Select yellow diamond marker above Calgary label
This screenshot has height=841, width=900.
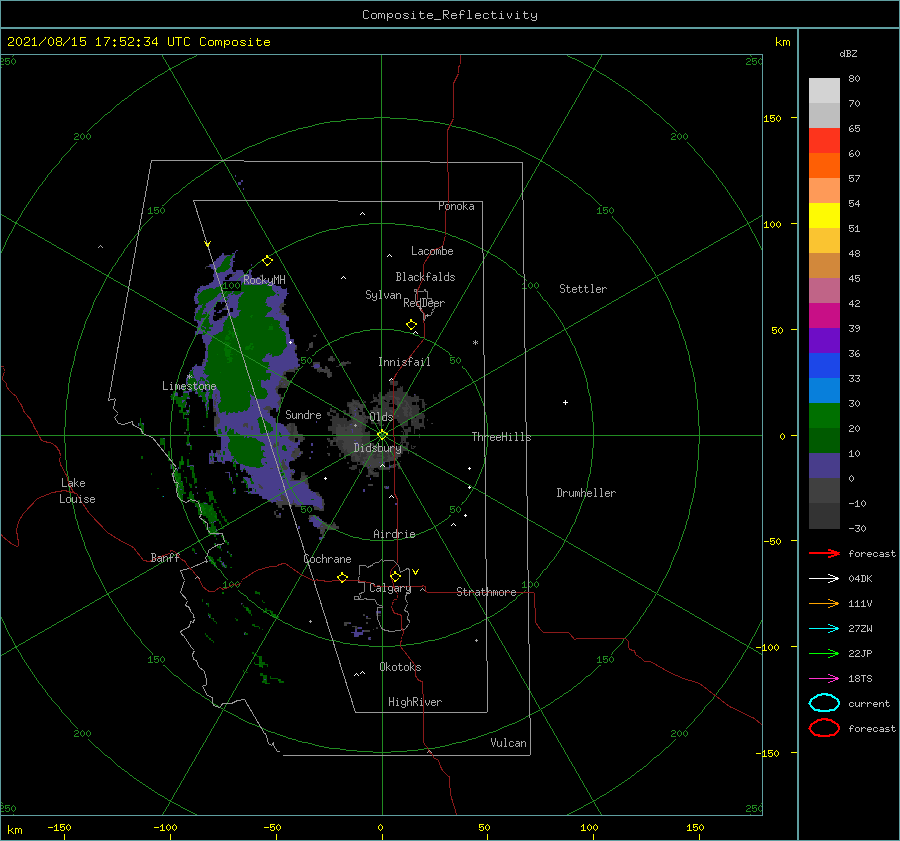(395, 576)
